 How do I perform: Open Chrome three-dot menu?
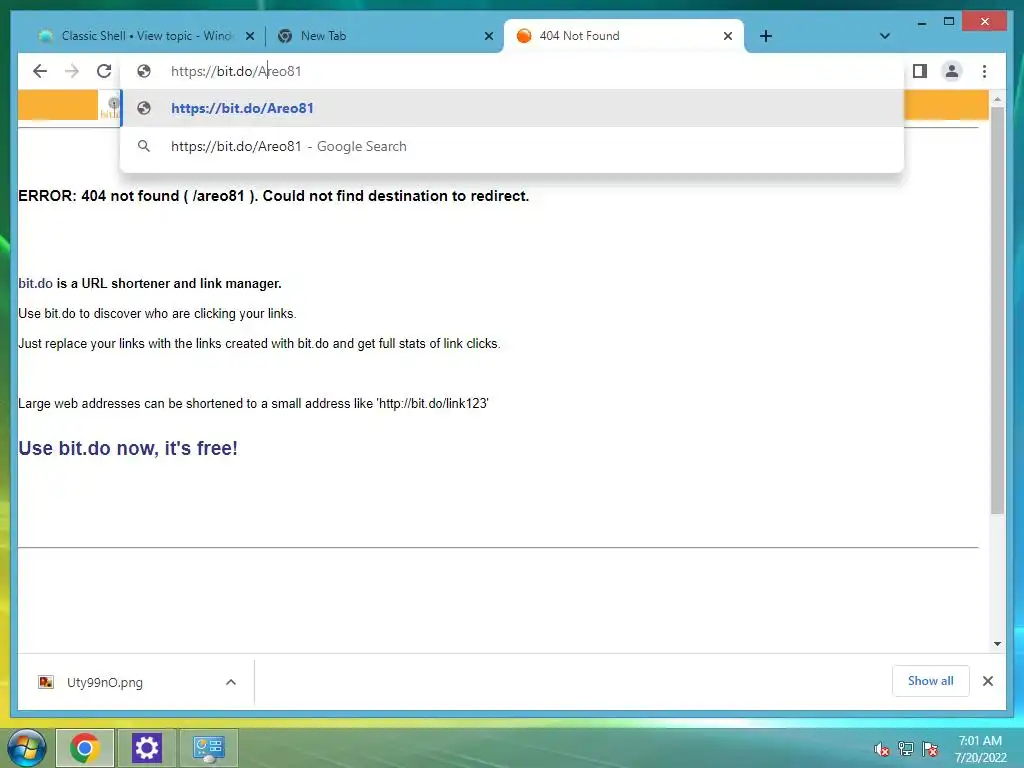984,71
